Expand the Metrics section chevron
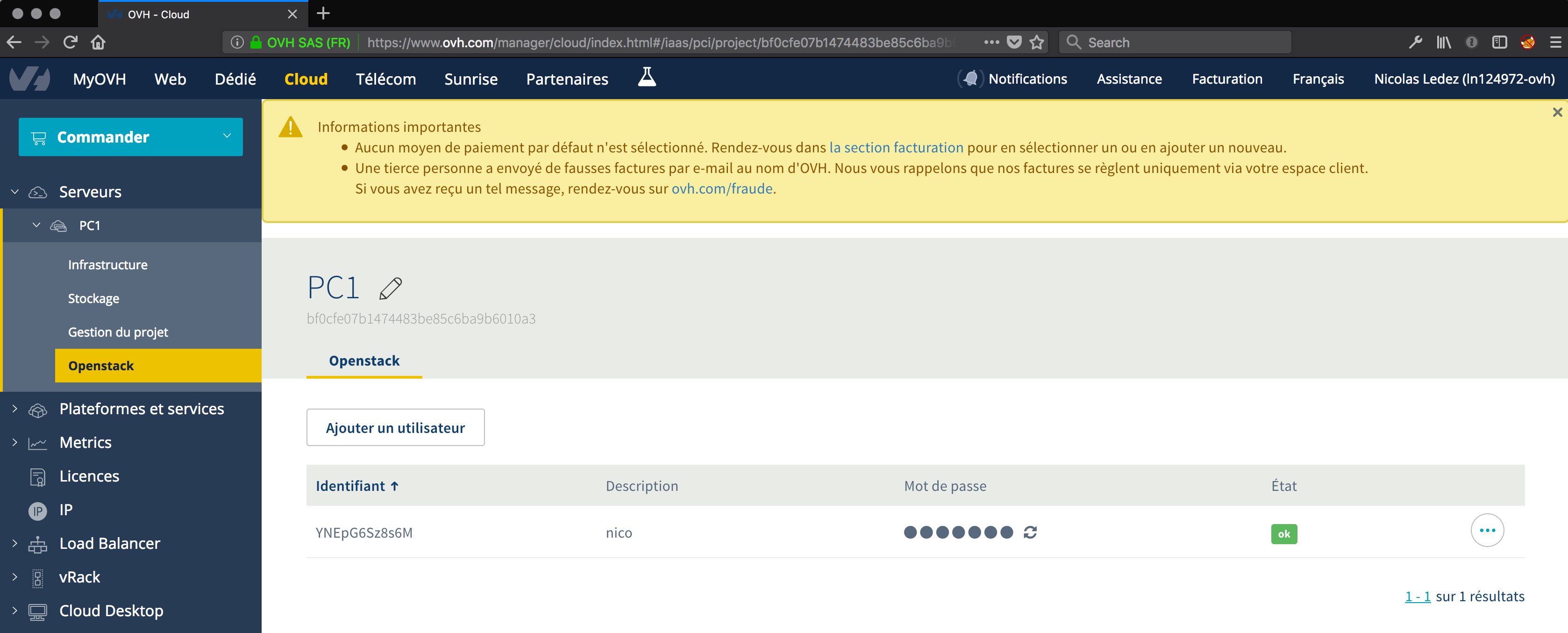This screenshot has width=1568, height=633. [x=15, y=442]
